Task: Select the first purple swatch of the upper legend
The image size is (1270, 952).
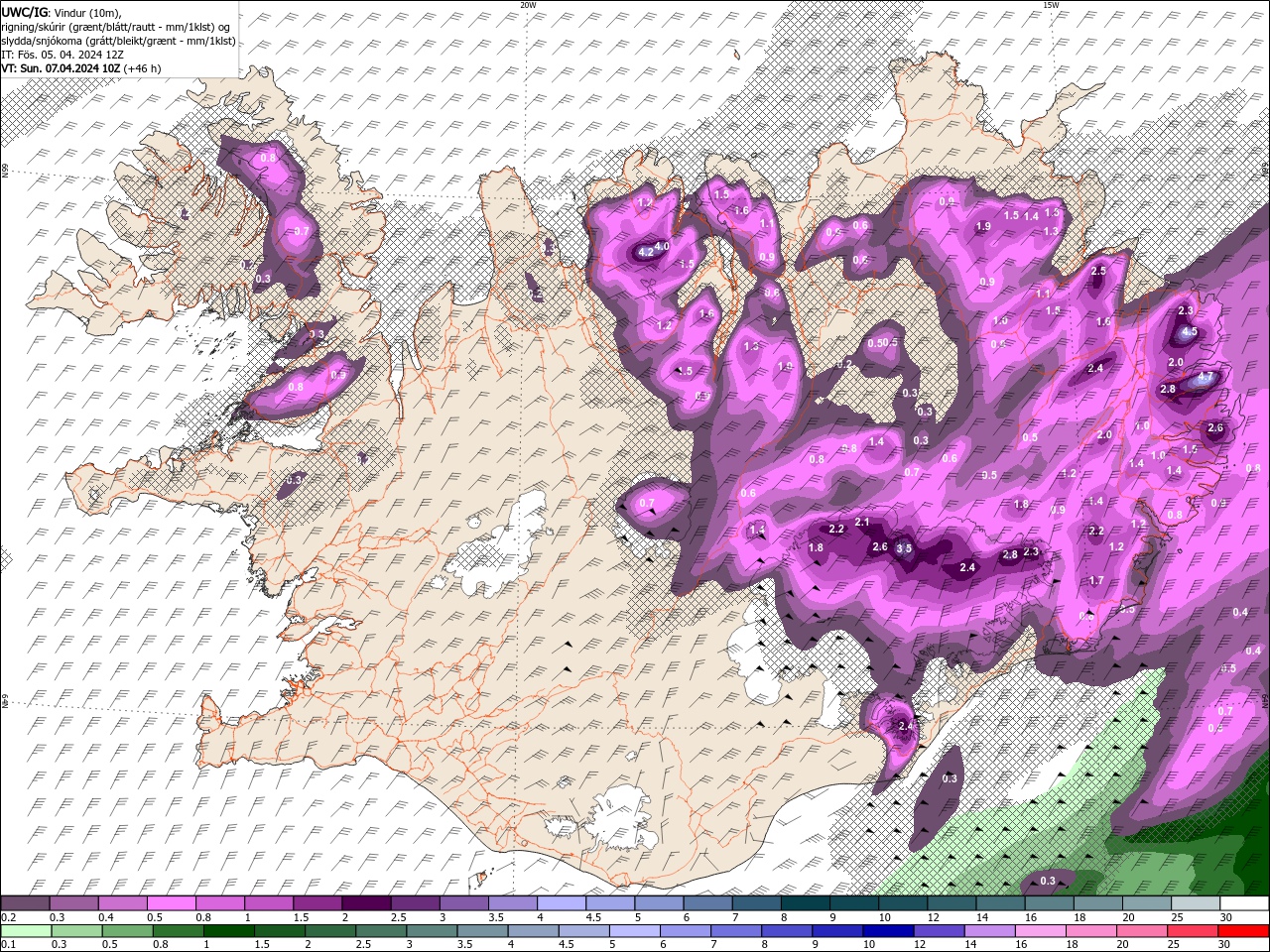Action: [x=25, y=903]
